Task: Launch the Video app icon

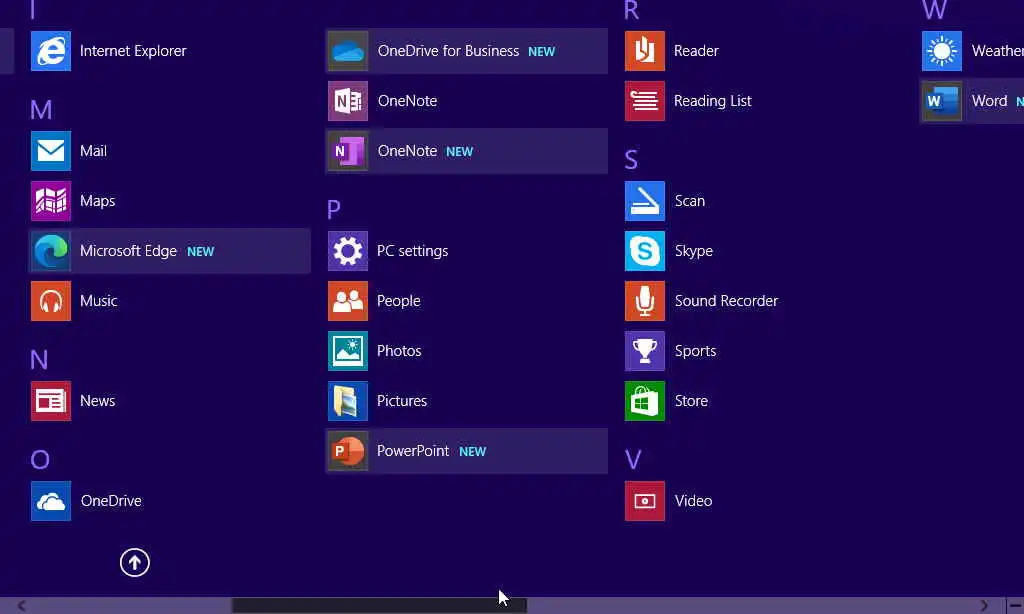Action: (x=645, y=501)
